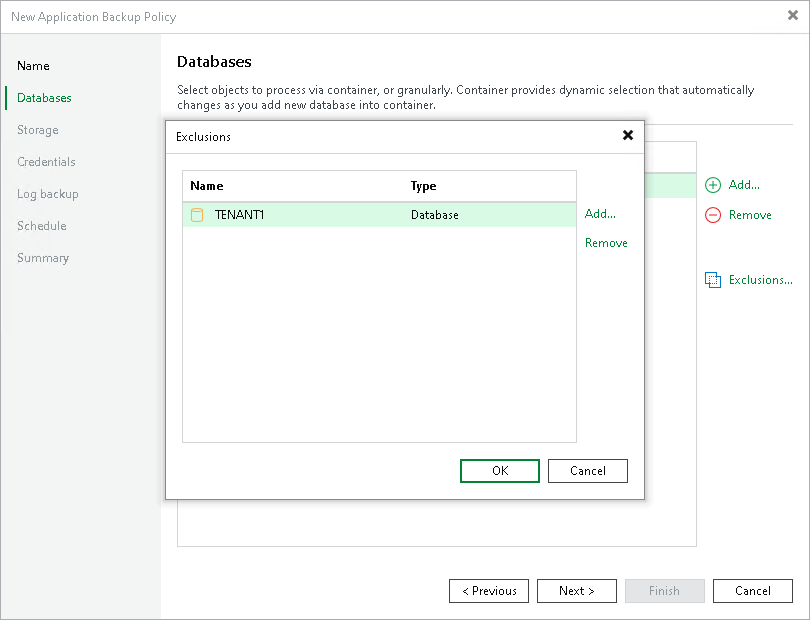Select the Name step in sidebar

click(x=33, y=66)
